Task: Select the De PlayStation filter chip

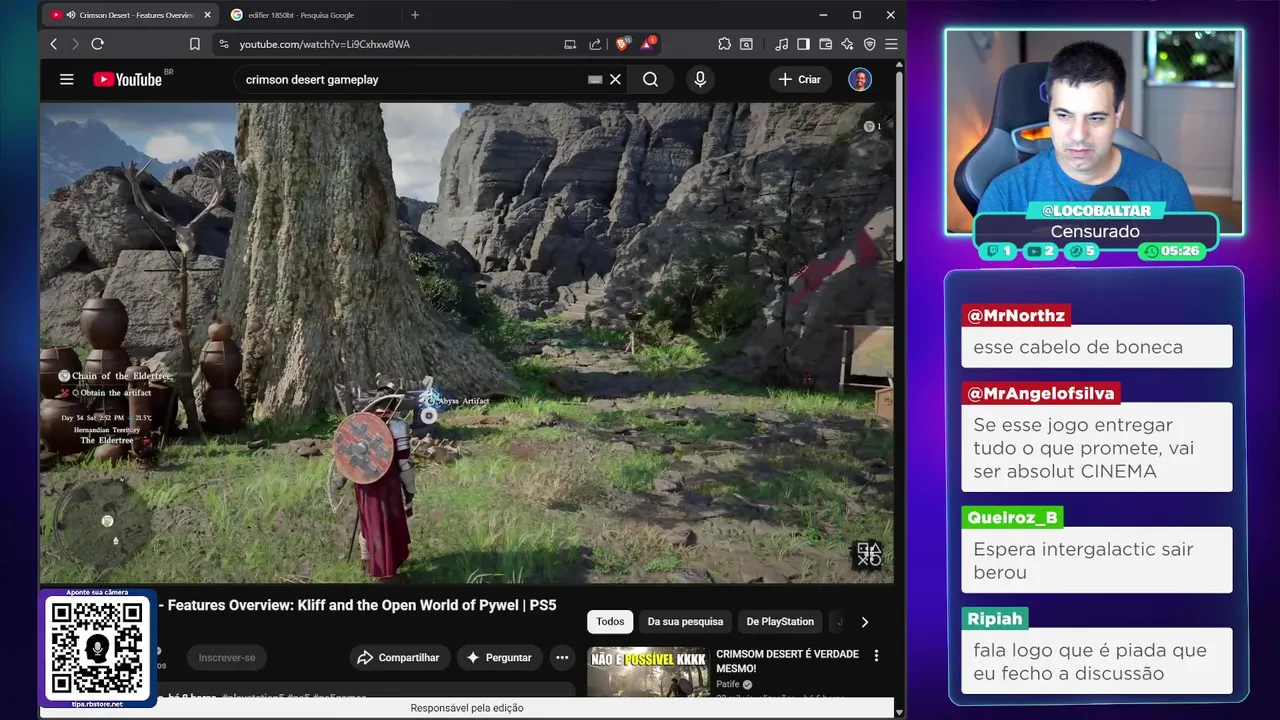Action: coord(780,621)
